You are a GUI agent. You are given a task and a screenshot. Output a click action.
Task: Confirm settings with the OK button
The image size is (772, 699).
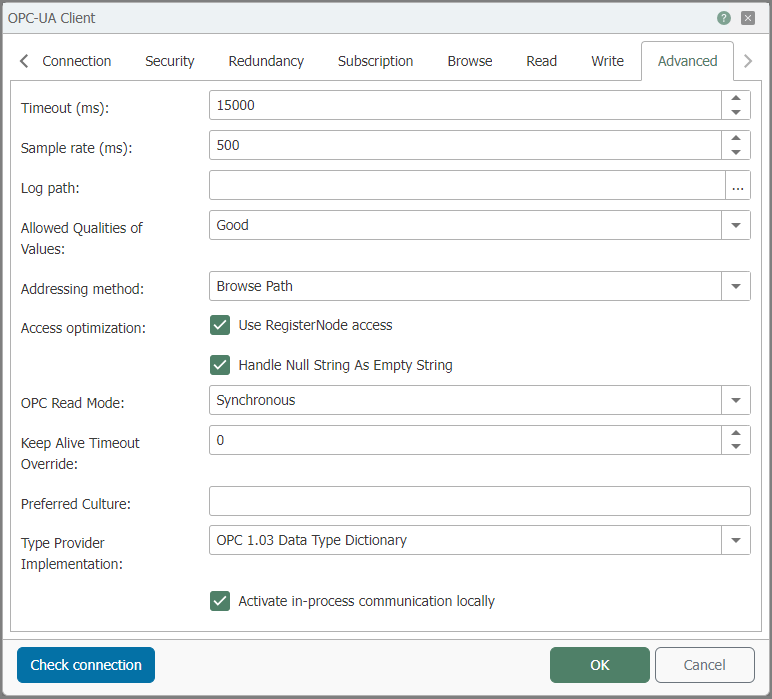click(599, 665)
